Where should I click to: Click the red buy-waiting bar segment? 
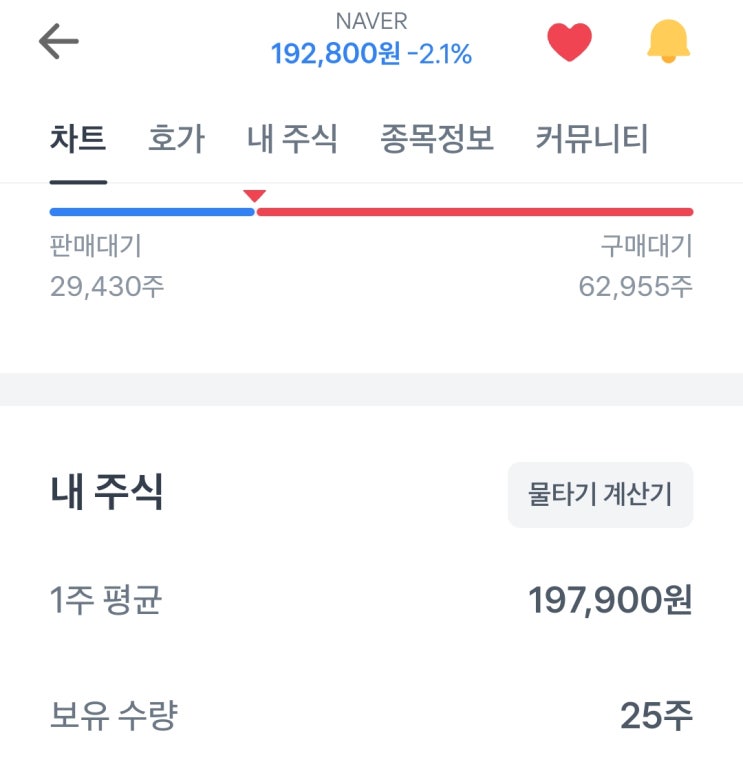tap(475, 212)
